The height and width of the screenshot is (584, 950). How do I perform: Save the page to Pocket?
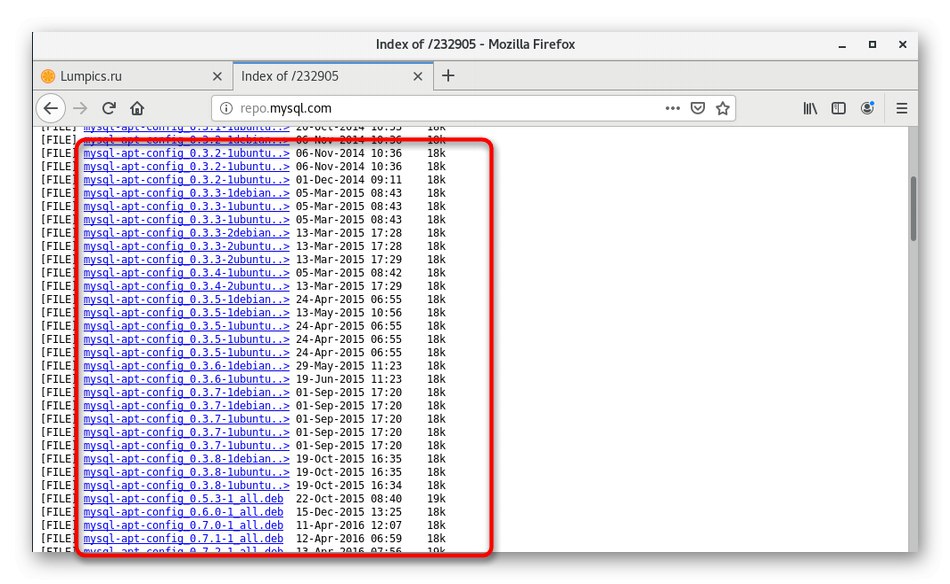click(697, 108)
